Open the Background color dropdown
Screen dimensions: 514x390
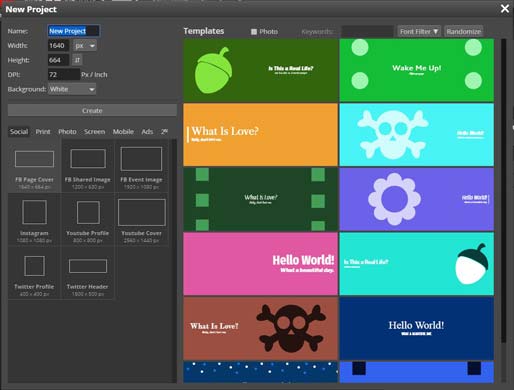[72, 89]
